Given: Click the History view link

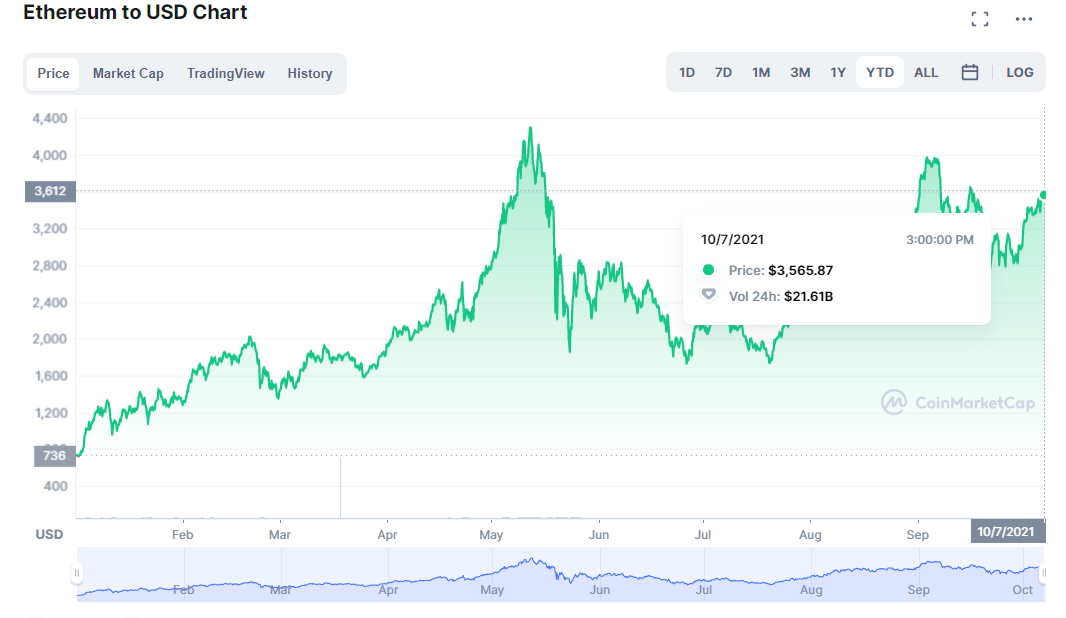Looking at the screenshot, I should point(310,73).
